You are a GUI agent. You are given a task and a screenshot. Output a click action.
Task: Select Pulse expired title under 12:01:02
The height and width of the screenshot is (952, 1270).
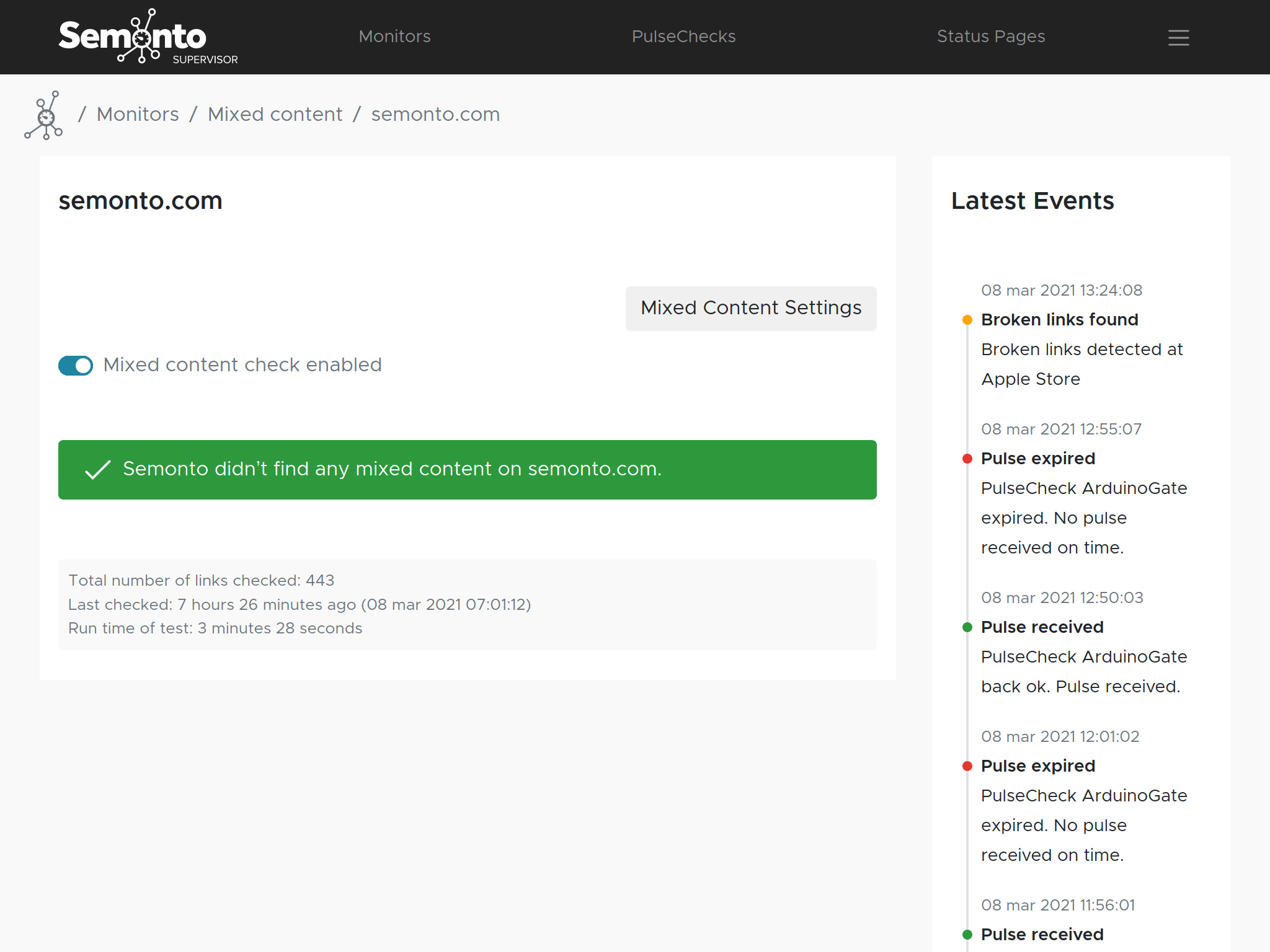pyautogui.click(x=1038, y=766)
